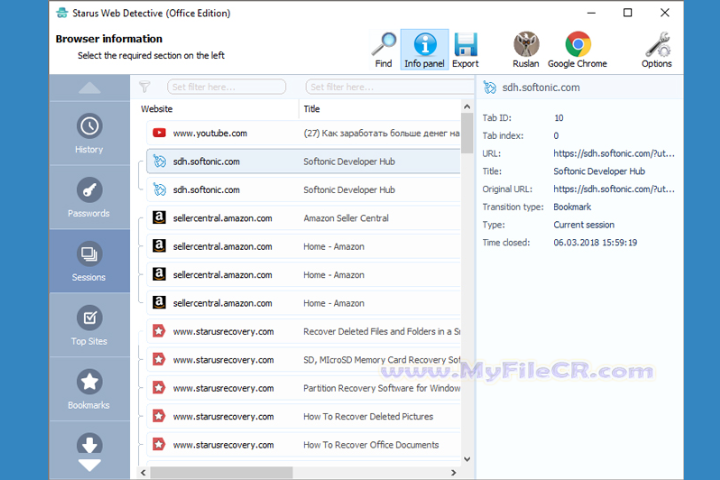This screenshot has height=480, width=720.
Task: Focus the Website filter field
Action: [226, 87]
